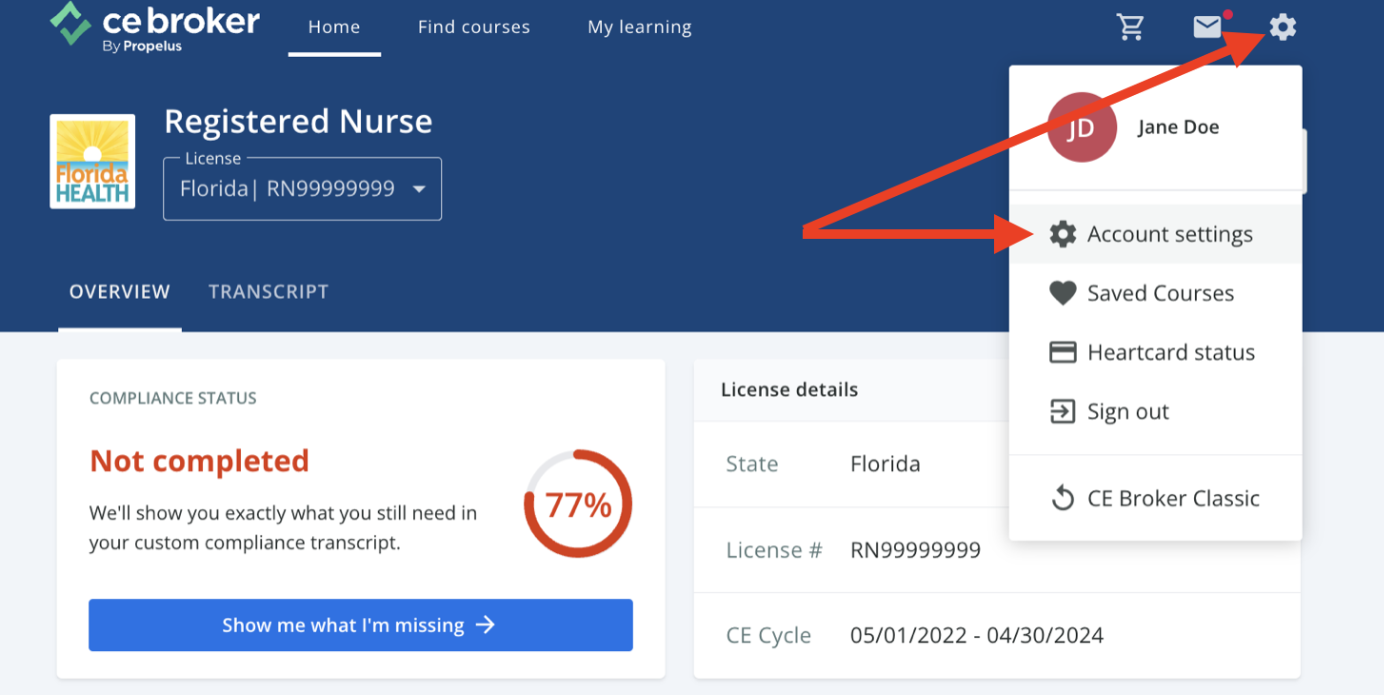The width and height of the screenshot is (1384, 696).
Task: Open My learning in the navigation
Action: pyautogui.click(x=640, y=27)
